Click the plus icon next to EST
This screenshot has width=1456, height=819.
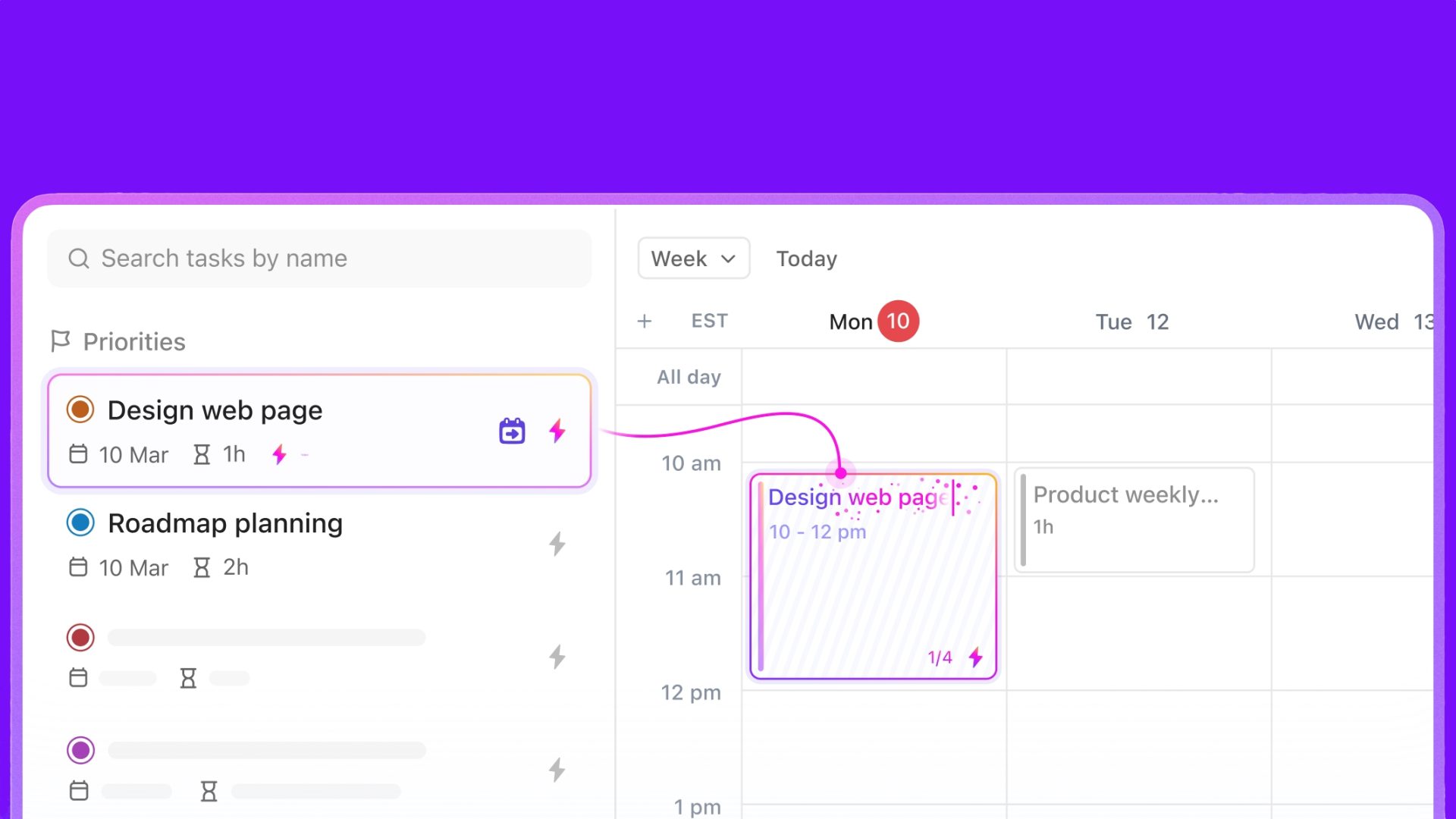click(x=645, y=322)
